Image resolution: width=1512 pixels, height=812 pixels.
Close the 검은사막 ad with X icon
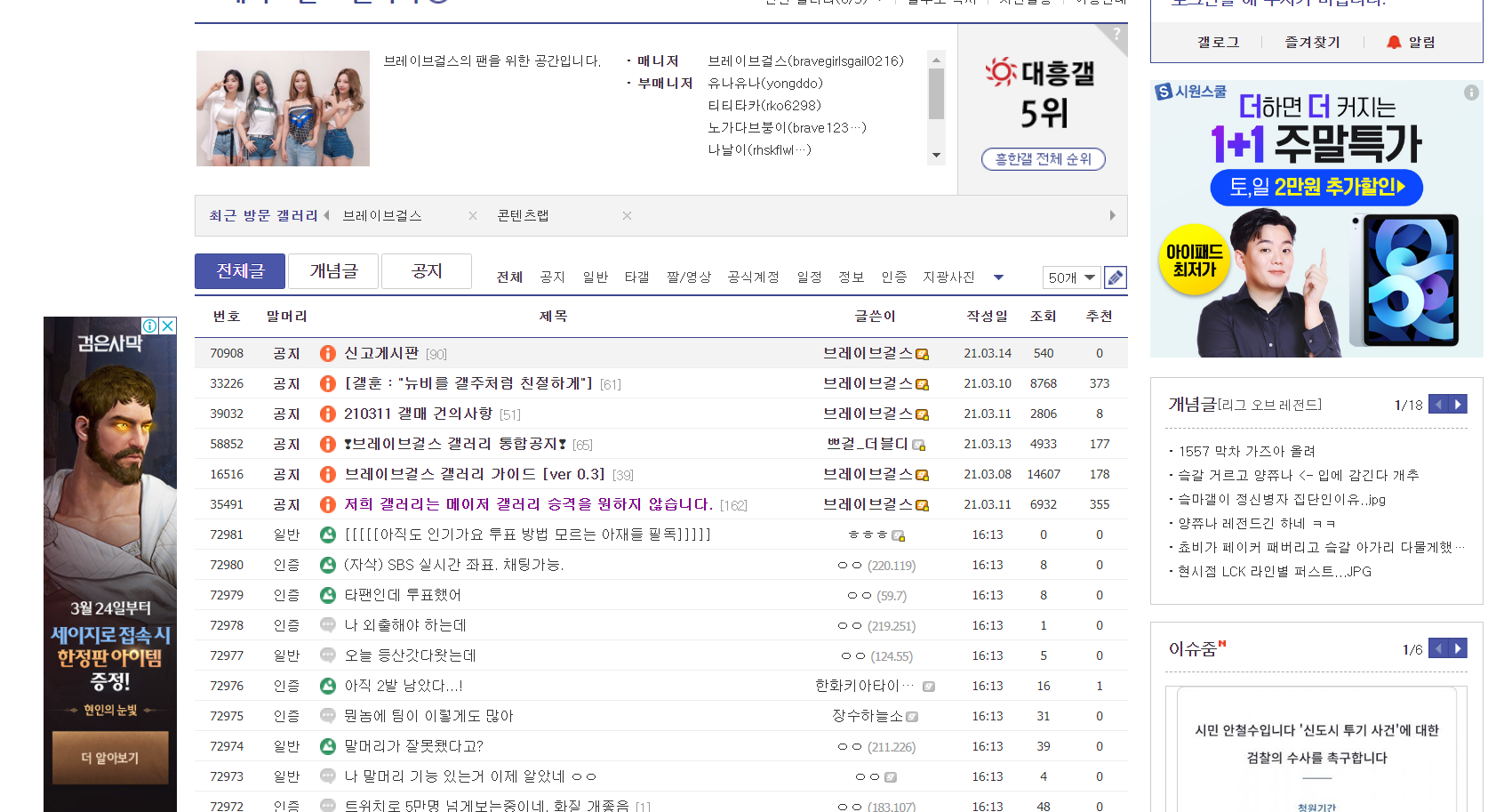tap(168, 326)
